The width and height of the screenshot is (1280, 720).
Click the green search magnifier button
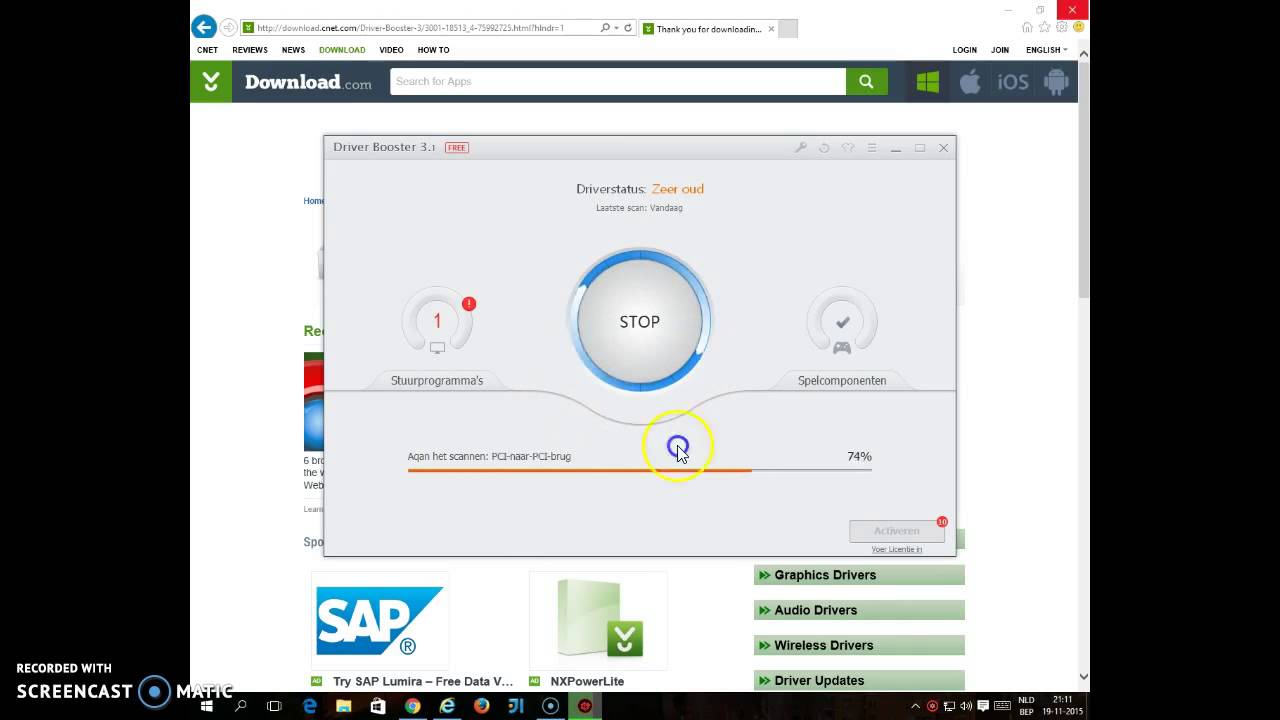[x=867, y=82]
